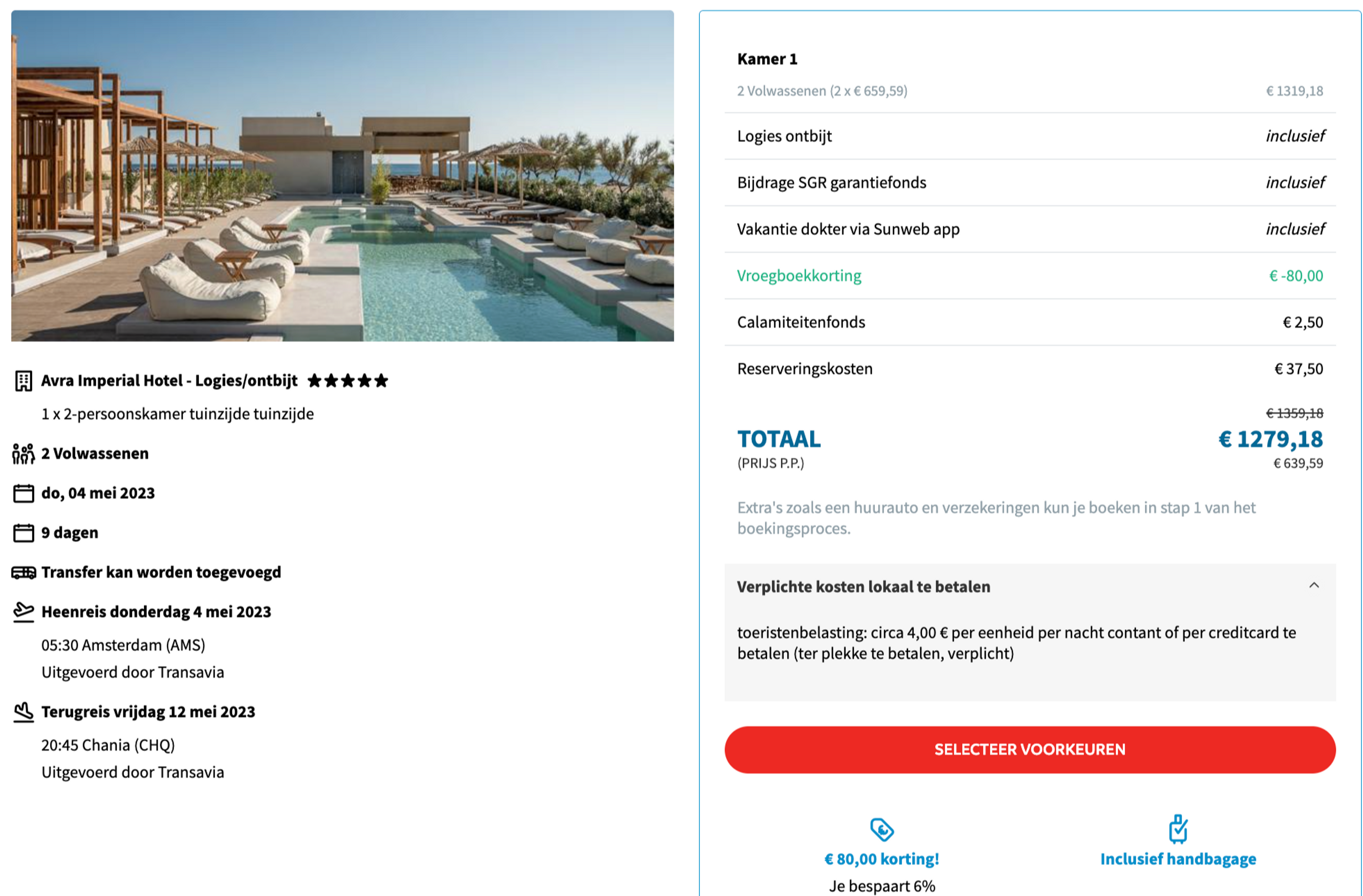This screenshot has height=896, width=1363.
Task: Click the calendar icon beside 9 dagen
Action: (x=23, y=532)
